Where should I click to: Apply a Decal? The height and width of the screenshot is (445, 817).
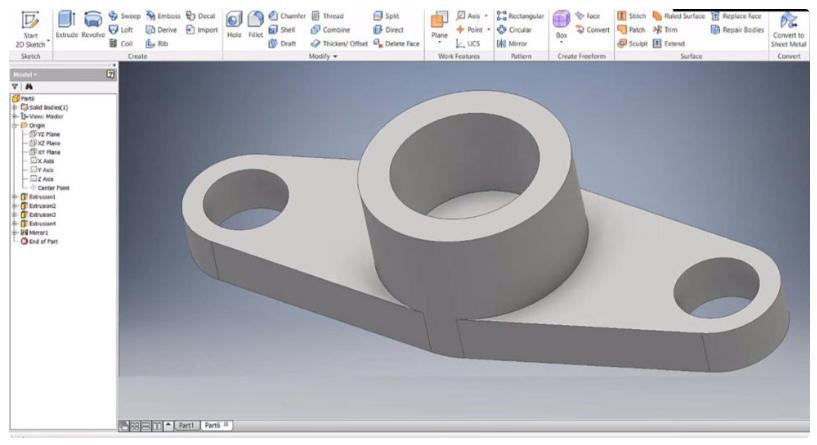click(201, 16)
